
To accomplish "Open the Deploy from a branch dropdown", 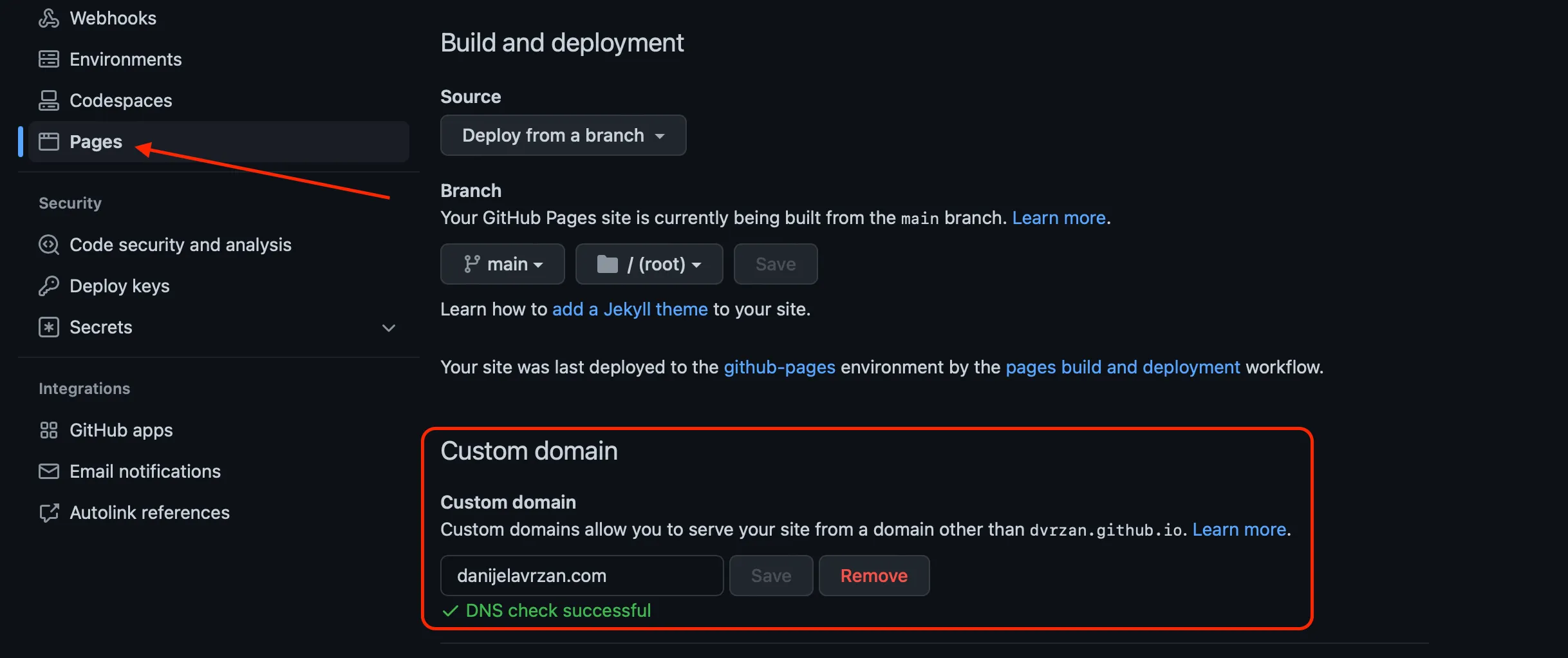I will click(563, 135).
